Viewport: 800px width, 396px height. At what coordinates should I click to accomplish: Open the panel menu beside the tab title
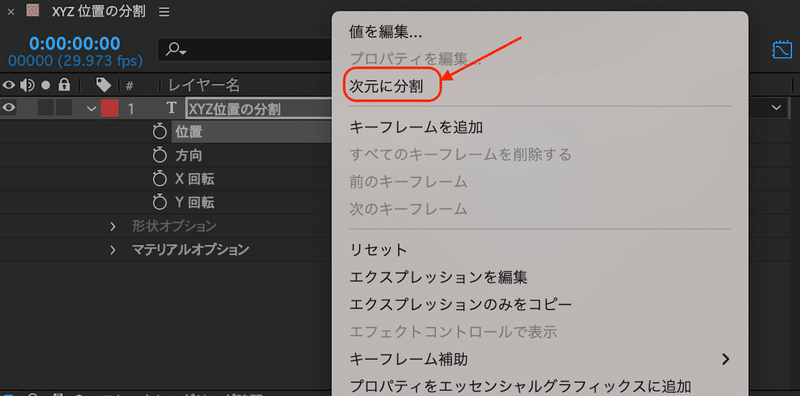(164, 12)
